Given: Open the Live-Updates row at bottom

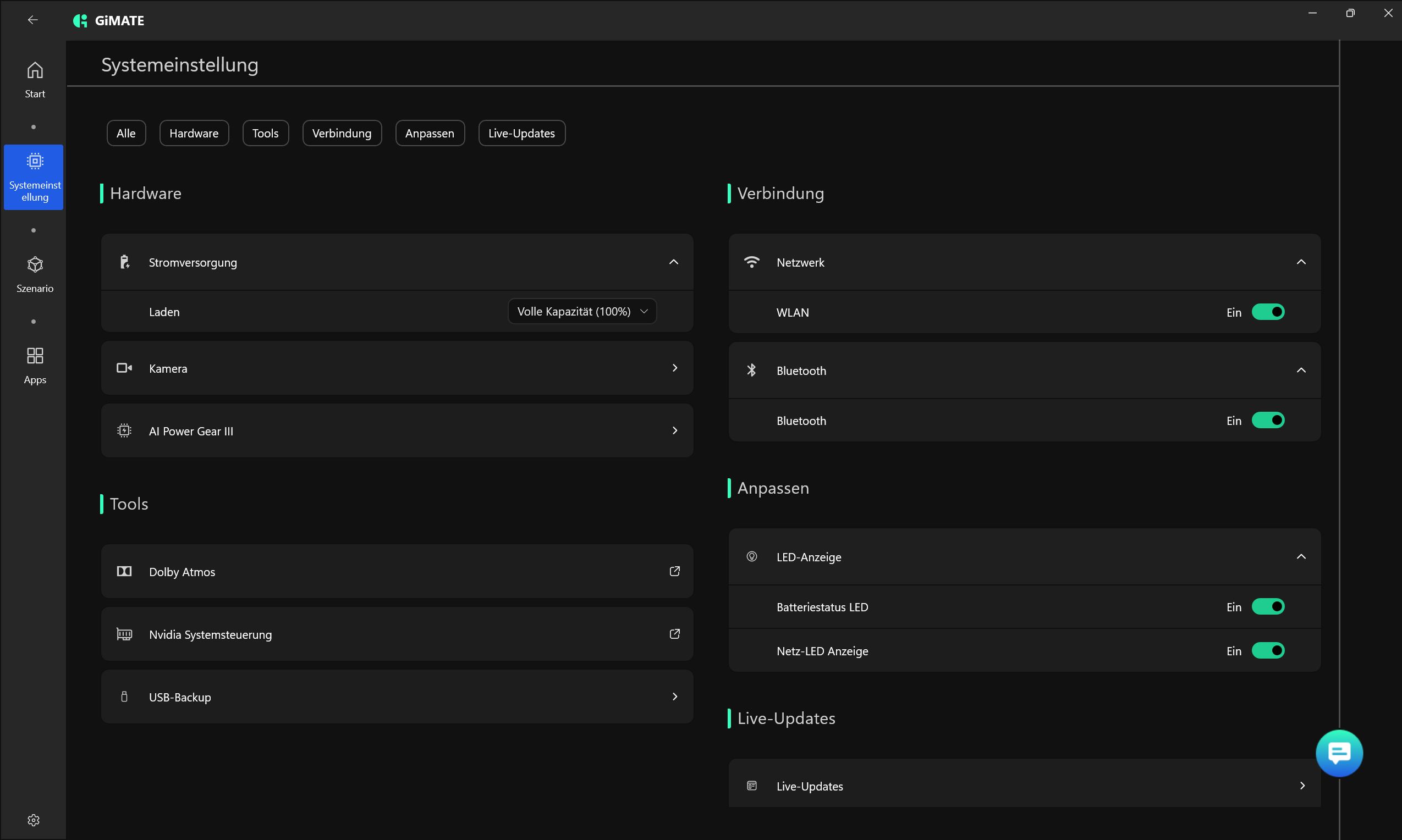Looking at the screenshot, I should (1024, 786).
